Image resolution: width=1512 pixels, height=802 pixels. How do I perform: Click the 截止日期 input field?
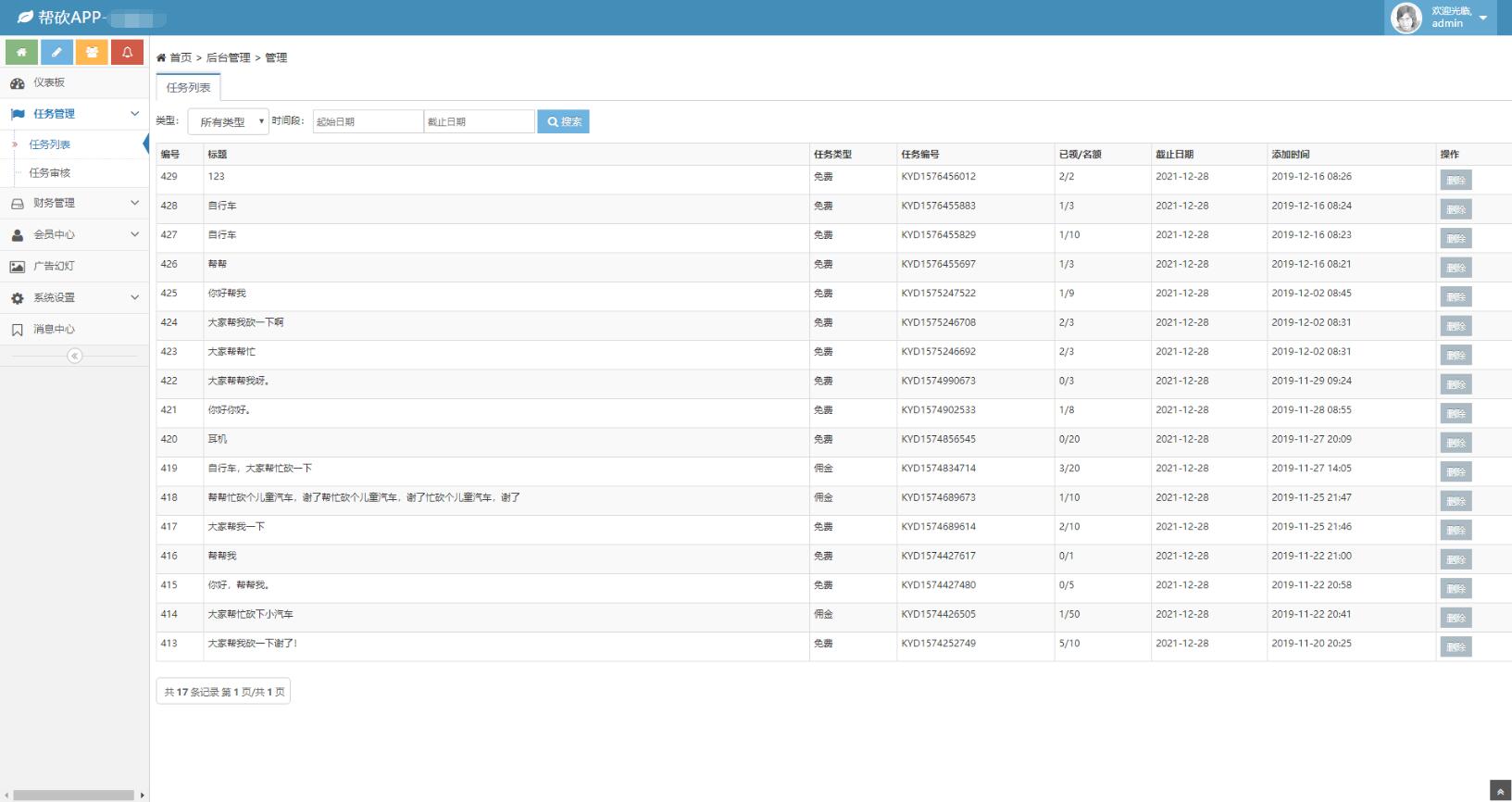point(479,121)
